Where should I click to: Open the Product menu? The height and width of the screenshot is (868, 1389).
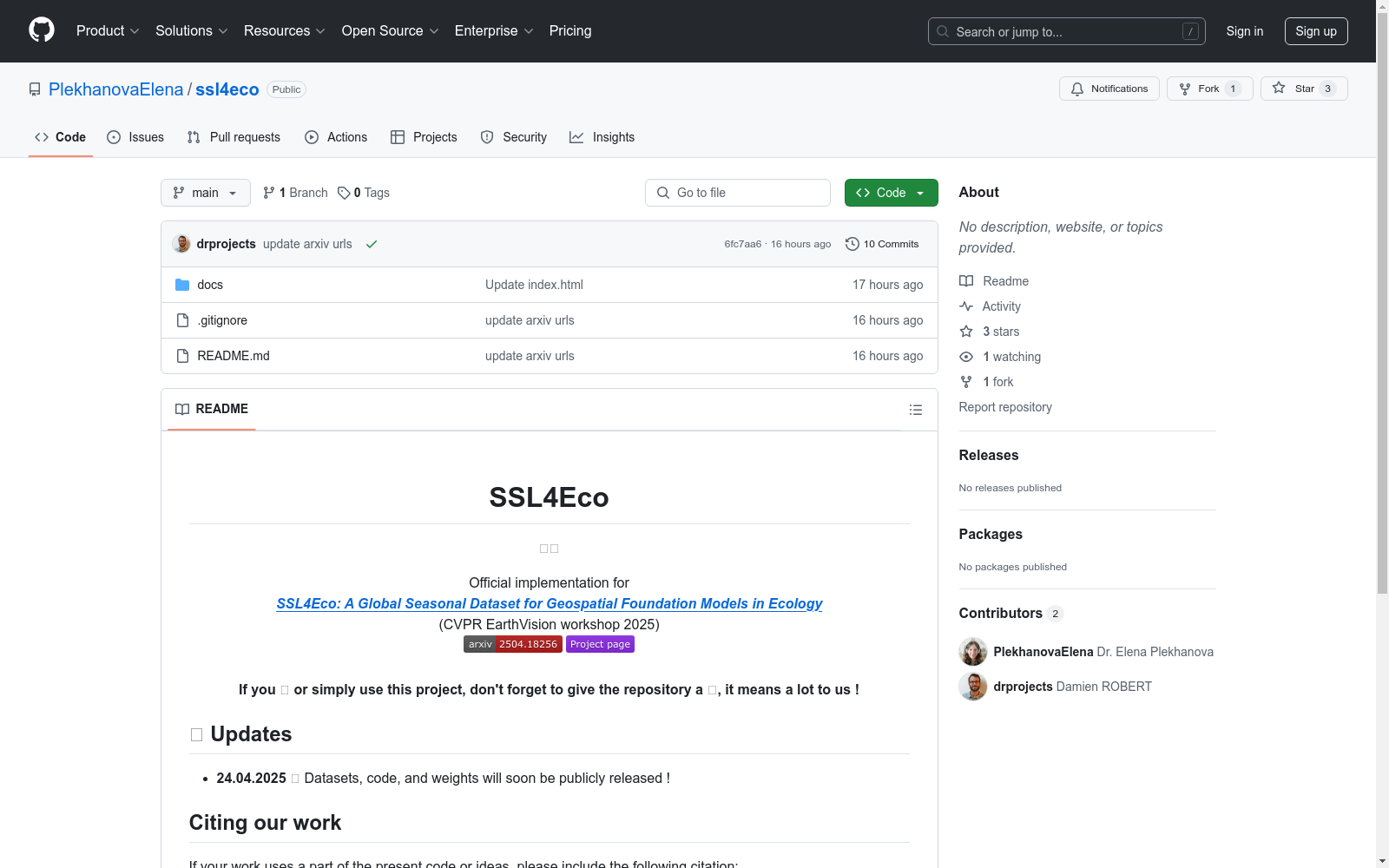click(x=108, y=31)
